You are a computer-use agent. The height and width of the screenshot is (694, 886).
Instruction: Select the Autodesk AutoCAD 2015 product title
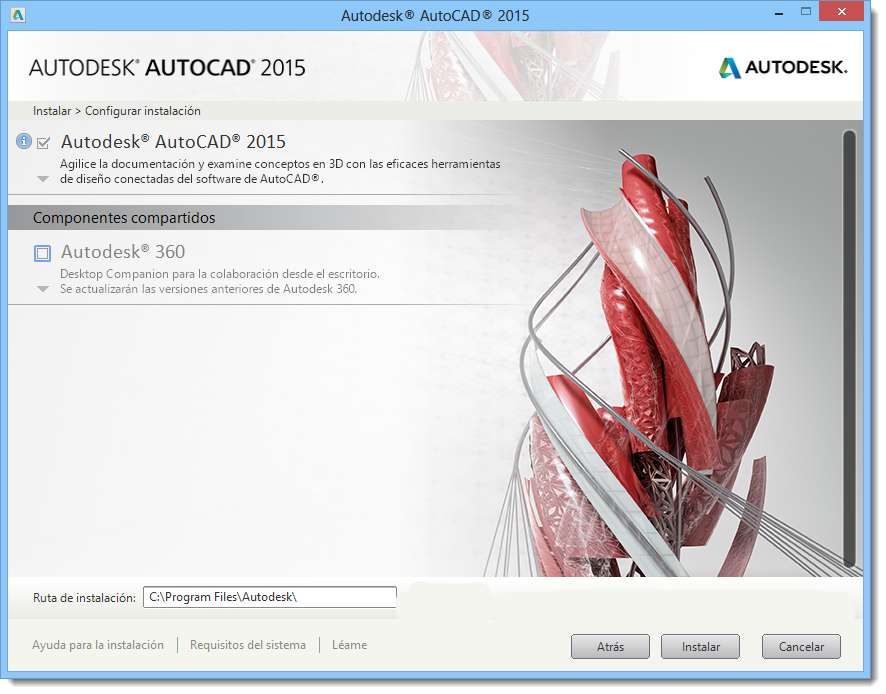tap(173, 142)
